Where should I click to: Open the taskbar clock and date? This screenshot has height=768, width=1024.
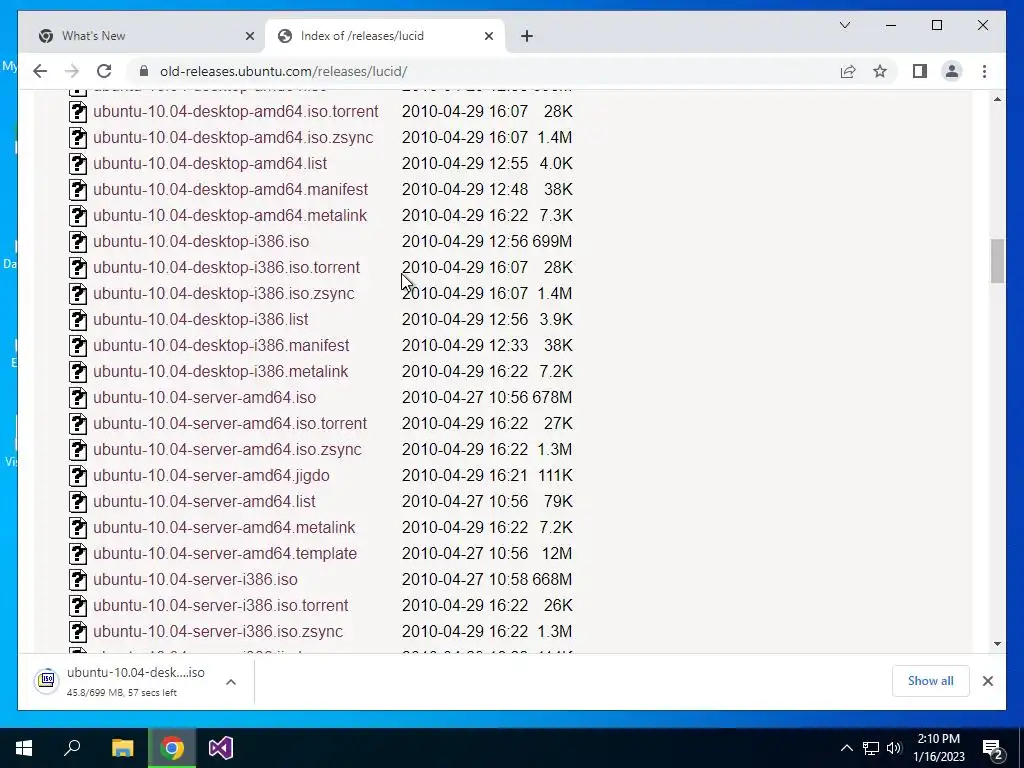[938, 748]
